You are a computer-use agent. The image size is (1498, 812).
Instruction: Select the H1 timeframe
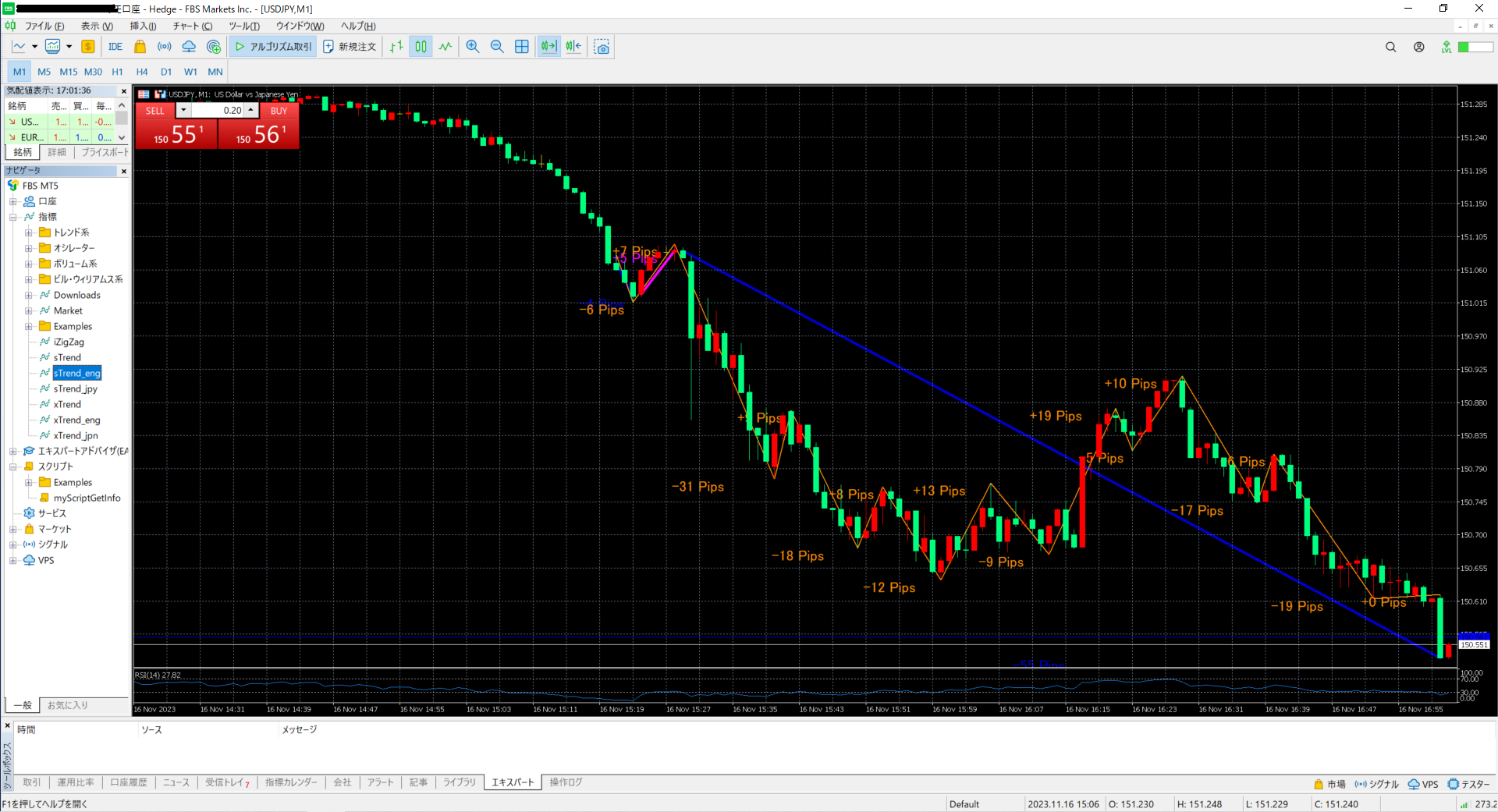pyautogui.click(x=117, y=72)
